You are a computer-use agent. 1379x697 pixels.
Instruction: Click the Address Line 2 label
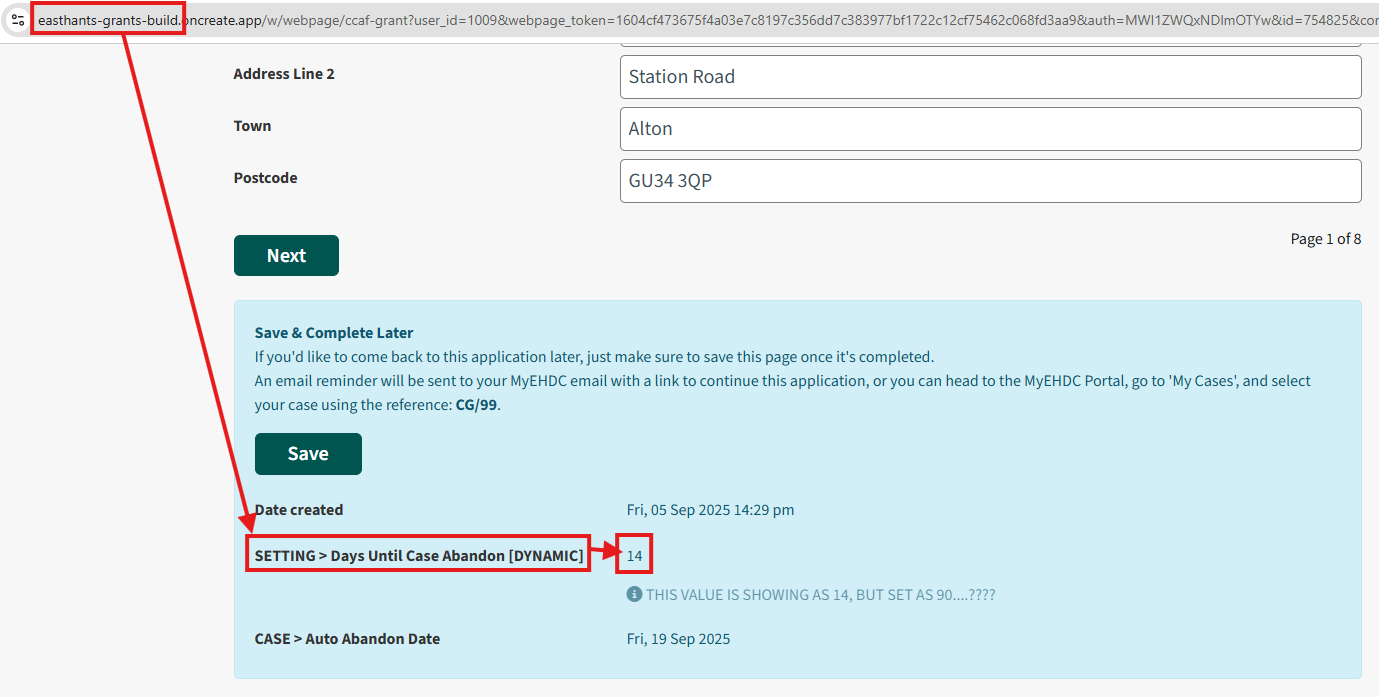click(x=284, y=74)
